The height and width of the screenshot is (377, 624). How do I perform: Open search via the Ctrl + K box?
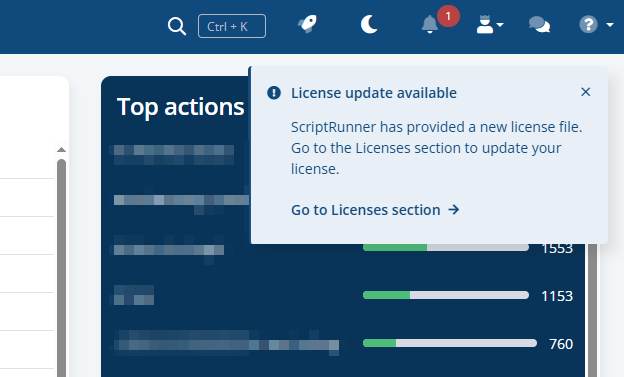click(x=232, y=26)
